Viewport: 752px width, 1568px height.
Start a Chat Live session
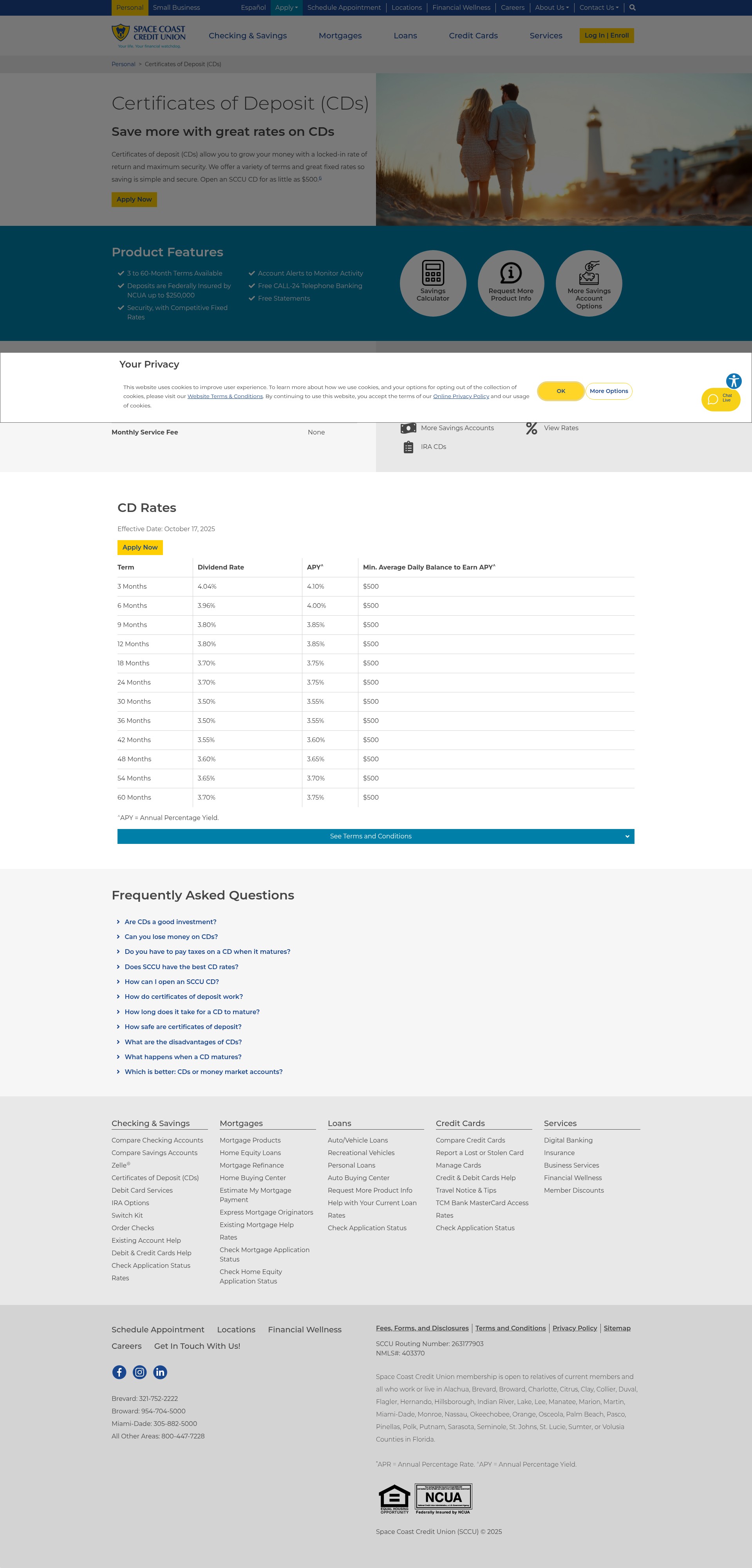coord(721,399)
